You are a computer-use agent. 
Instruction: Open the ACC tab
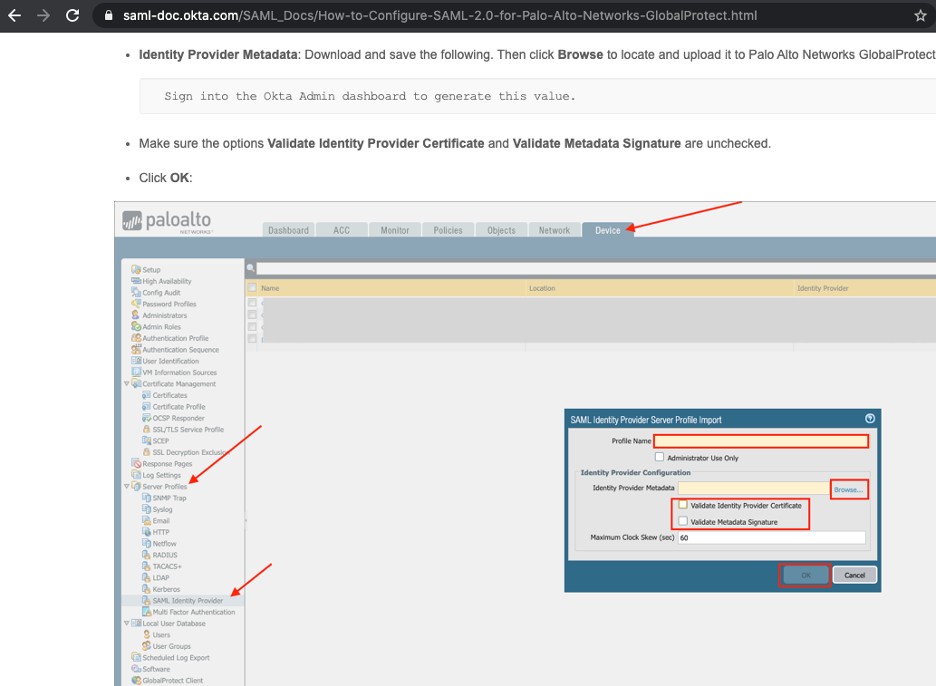click(x=341, y=230)
